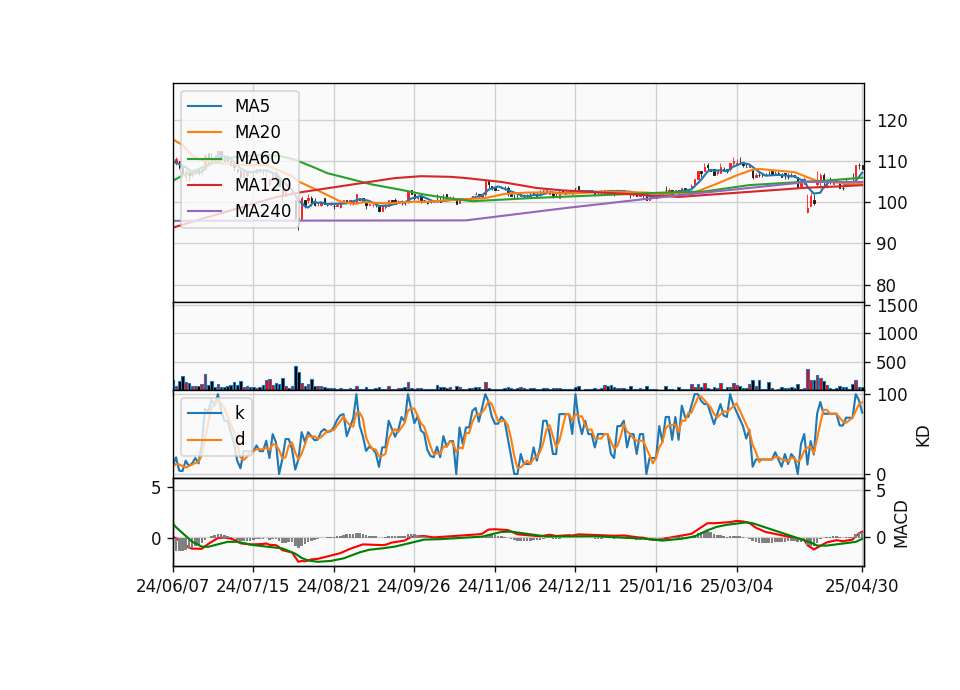
Task: Click the 24/12/11 date label
Action: point(575,586)
